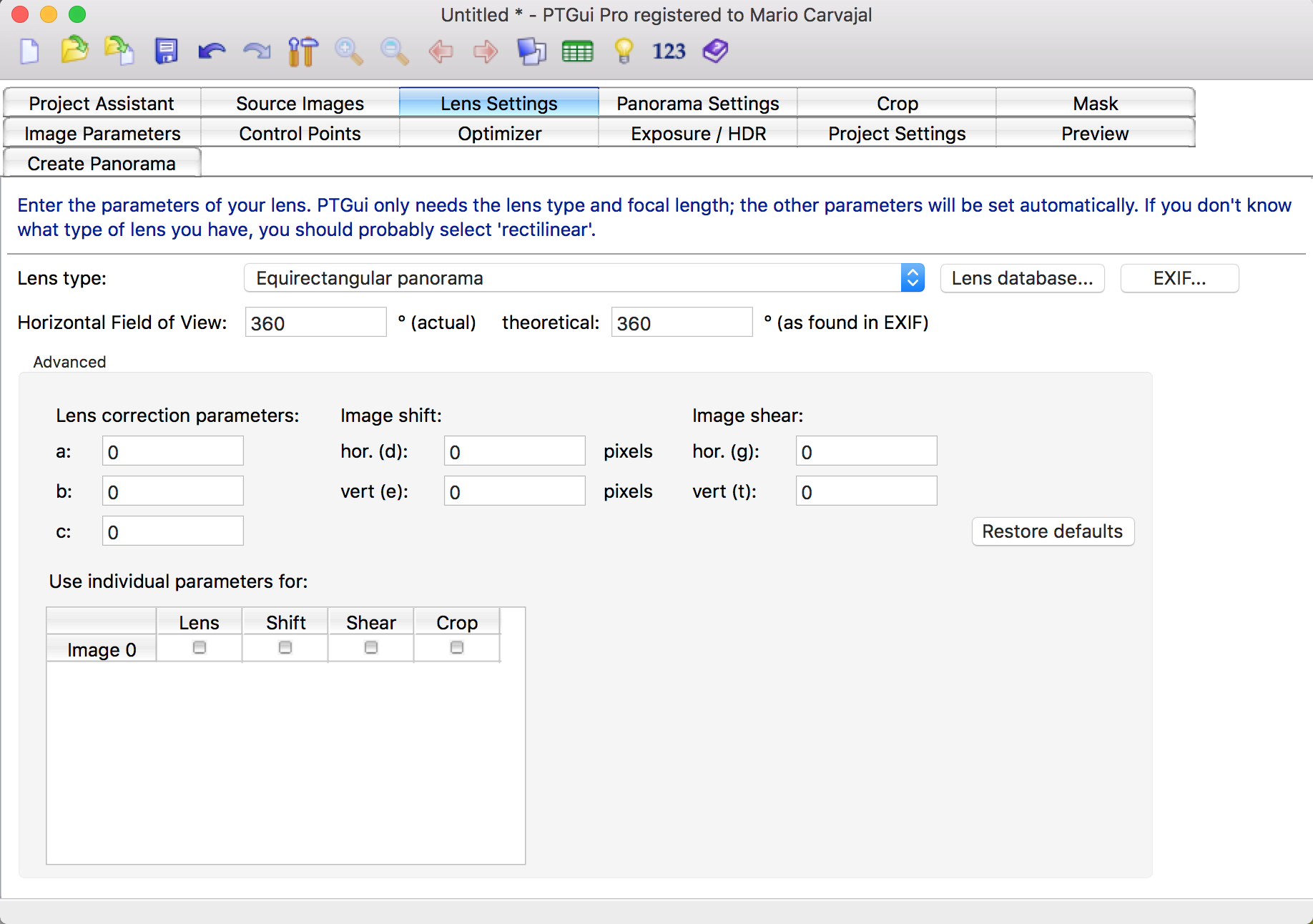Click the lens correction a field

[x=173, y=451]
